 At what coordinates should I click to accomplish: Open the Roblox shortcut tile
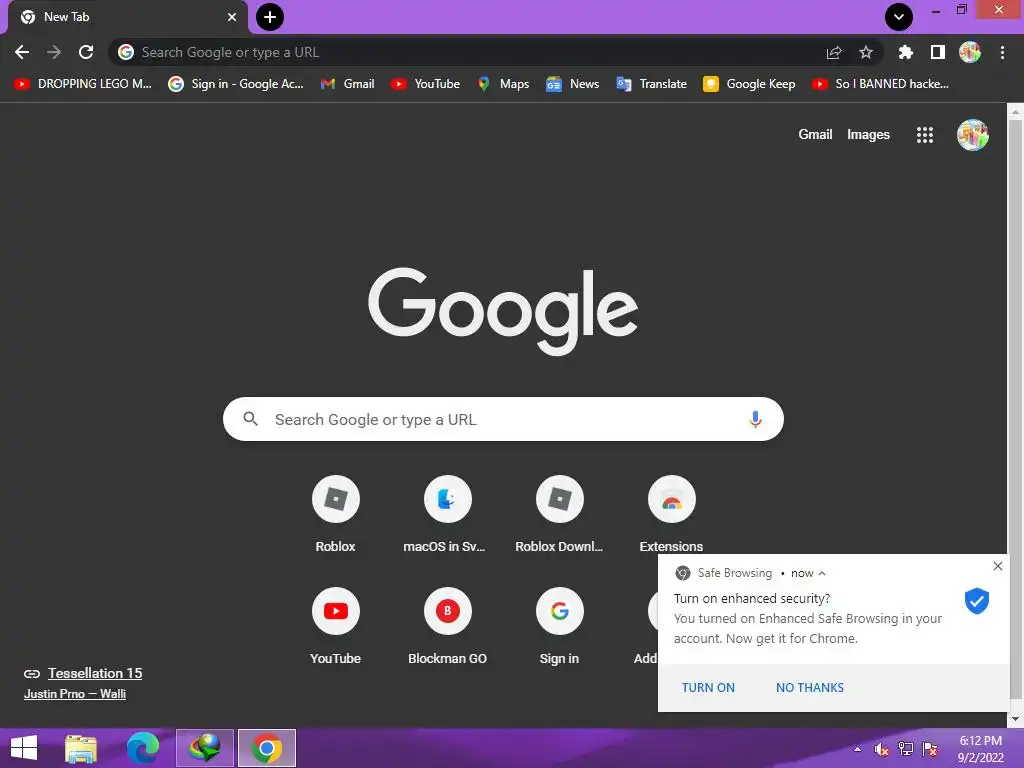tap(336, 515)
